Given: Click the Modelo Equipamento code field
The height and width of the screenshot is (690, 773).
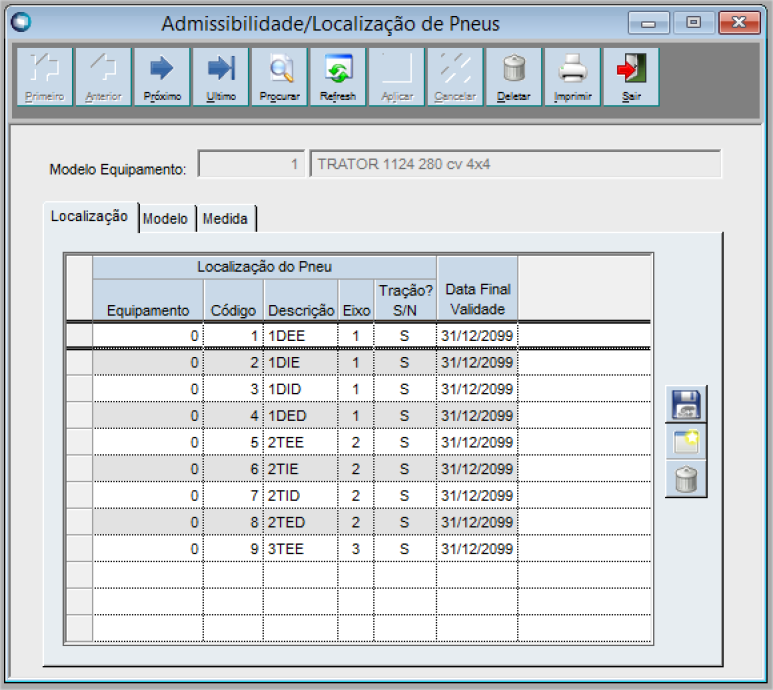Looking at the screenshot, I should (251, 164).
